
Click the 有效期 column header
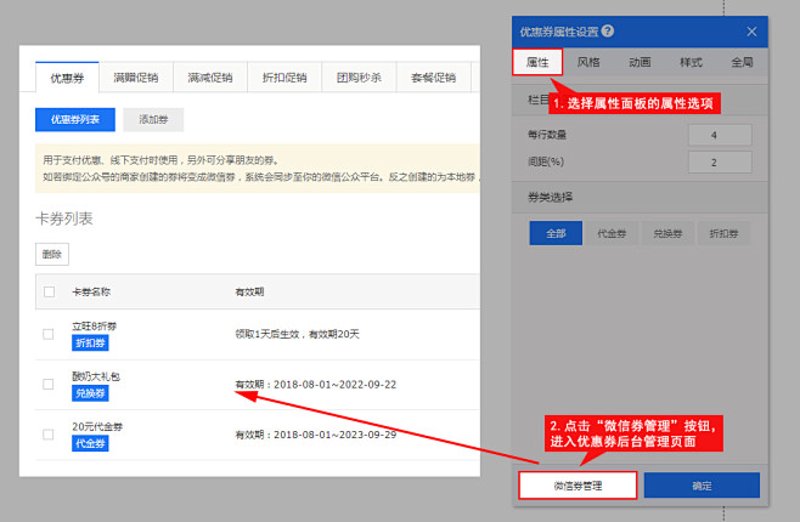point(249,292)
